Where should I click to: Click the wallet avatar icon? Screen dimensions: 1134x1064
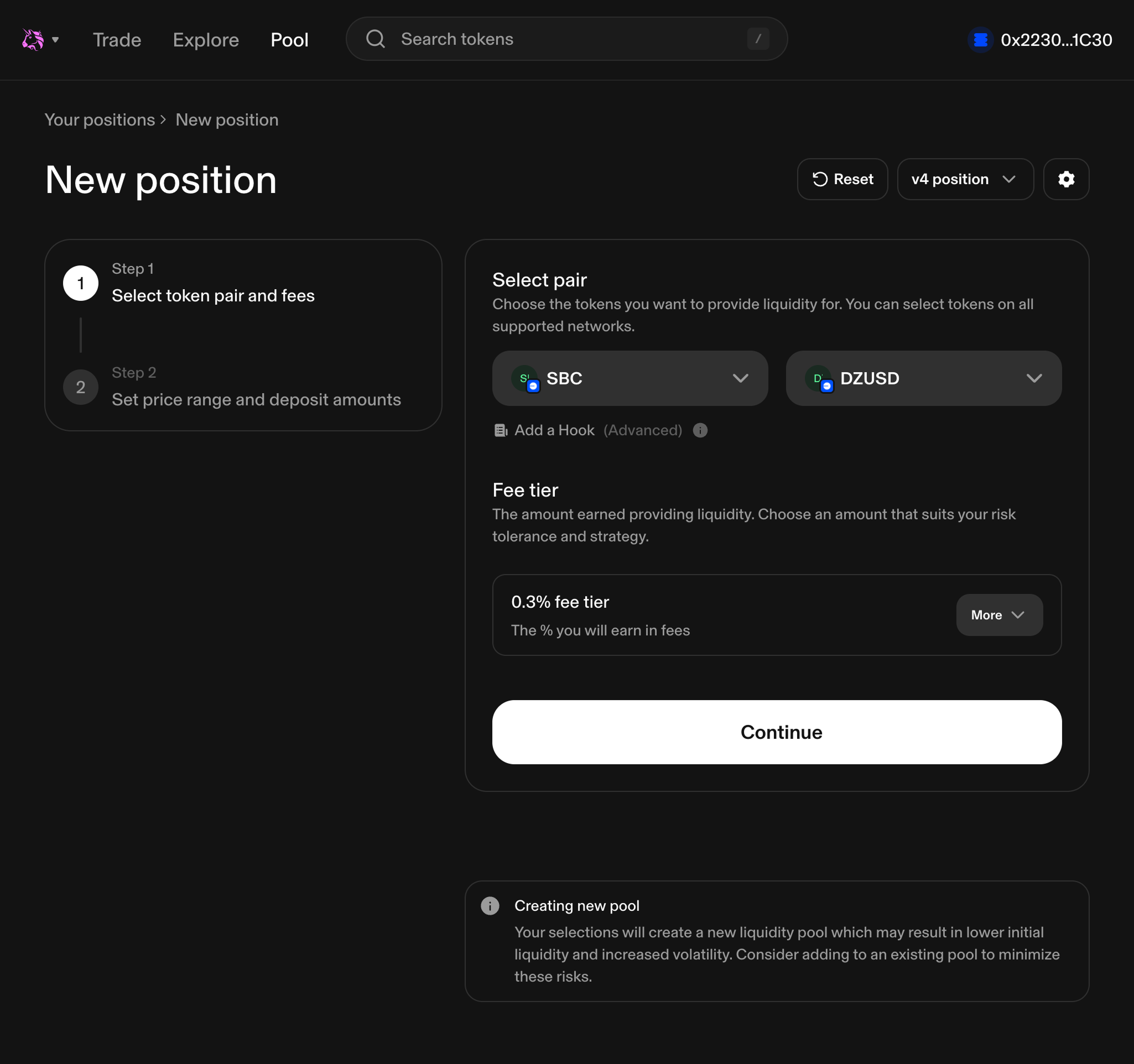[981, 39]
